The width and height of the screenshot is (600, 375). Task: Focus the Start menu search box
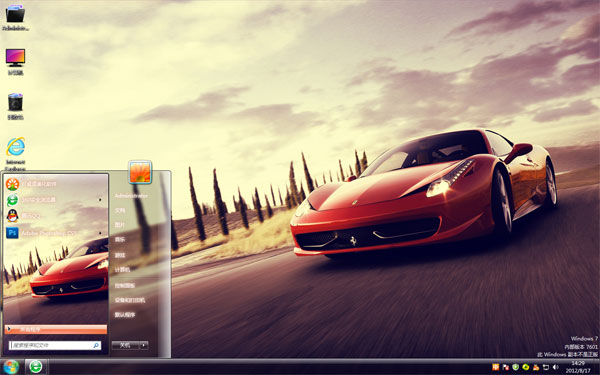click(55, 345)
